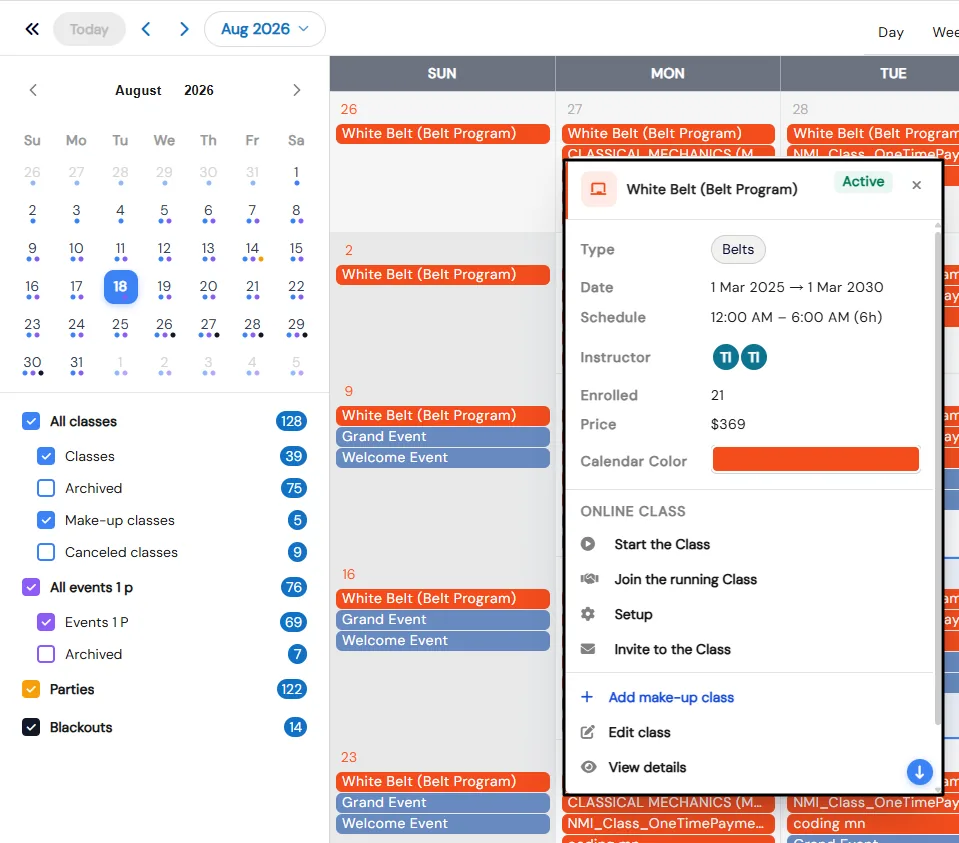
Task: Click the SUN column header
Action: click(x=442, y=73)
